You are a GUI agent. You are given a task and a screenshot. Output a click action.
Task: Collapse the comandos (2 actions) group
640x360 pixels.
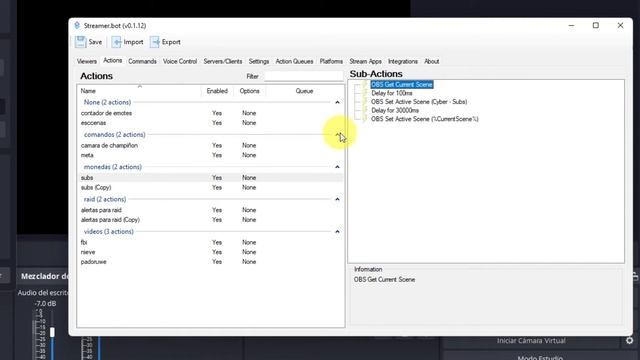[x=337, y=134]
